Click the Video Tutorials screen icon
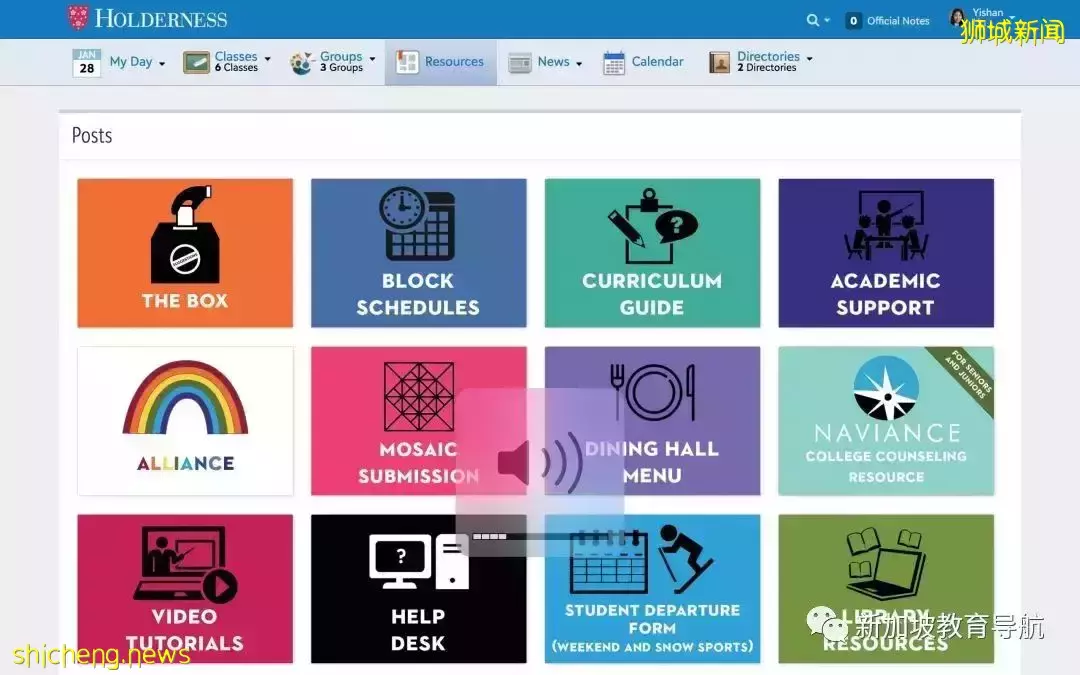The image size is (1080, 675). click(185, 564)
